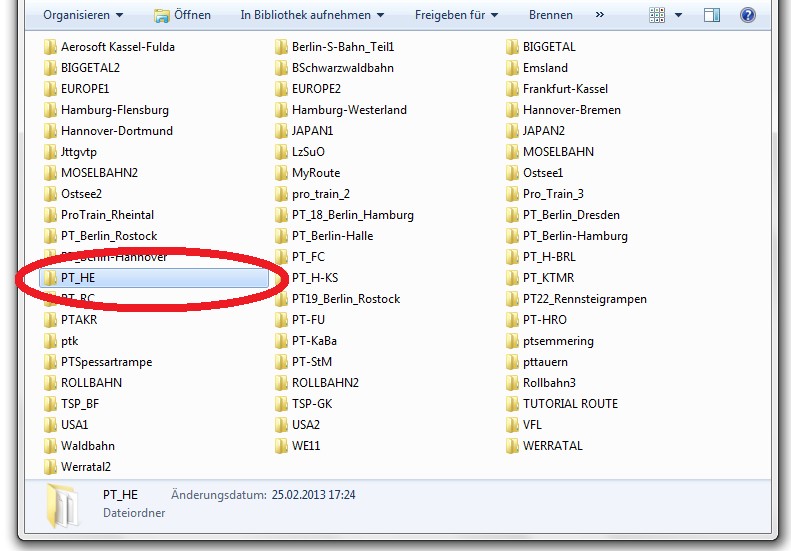Click the Werratal2 folder
791x552 pixels.
pos(85,467)
